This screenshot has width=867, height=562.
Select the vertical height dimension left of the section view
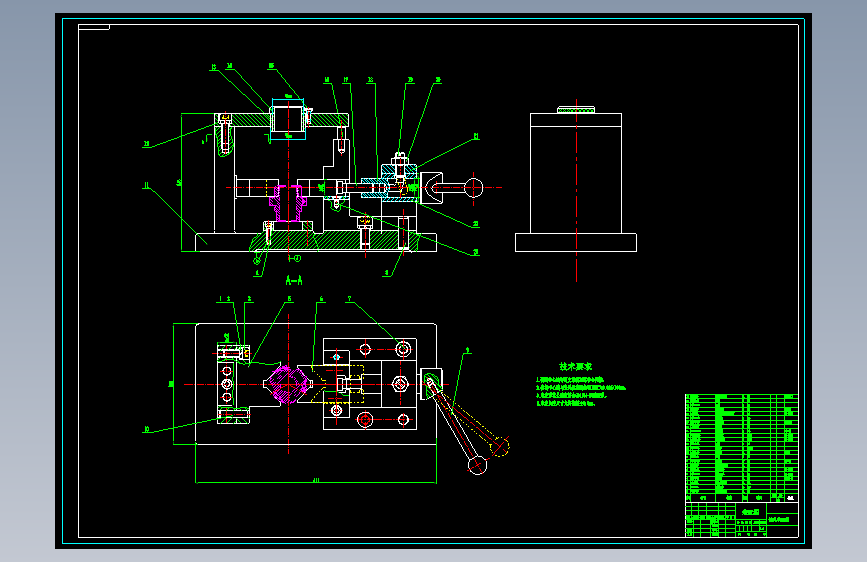(180, 183)
